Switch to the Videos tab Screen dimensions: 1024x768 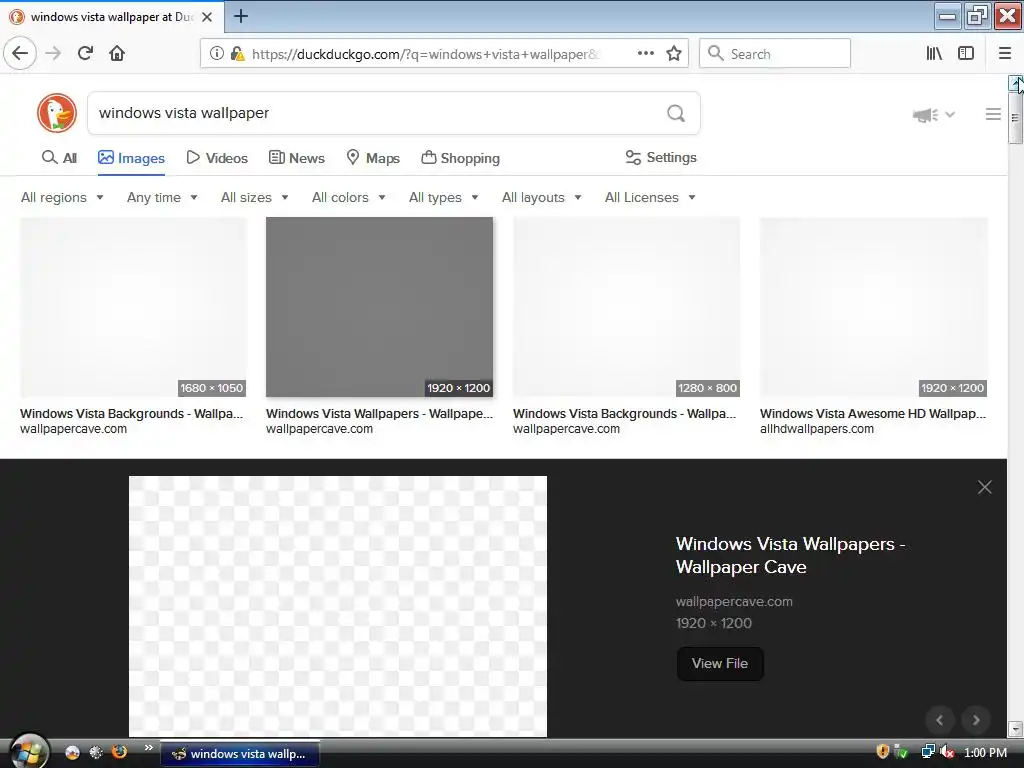click(x=217, y=158)
